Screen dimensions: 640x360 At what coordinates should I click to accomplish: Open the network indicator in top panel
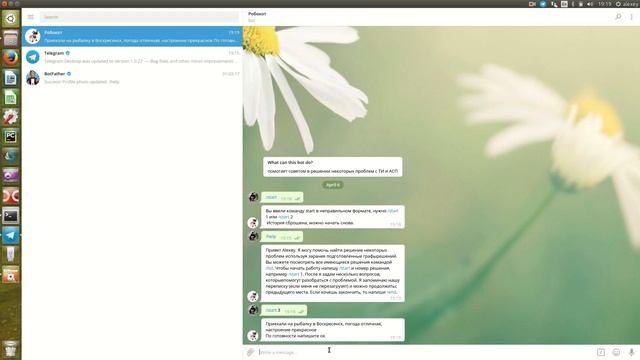[x=554, y=4]
